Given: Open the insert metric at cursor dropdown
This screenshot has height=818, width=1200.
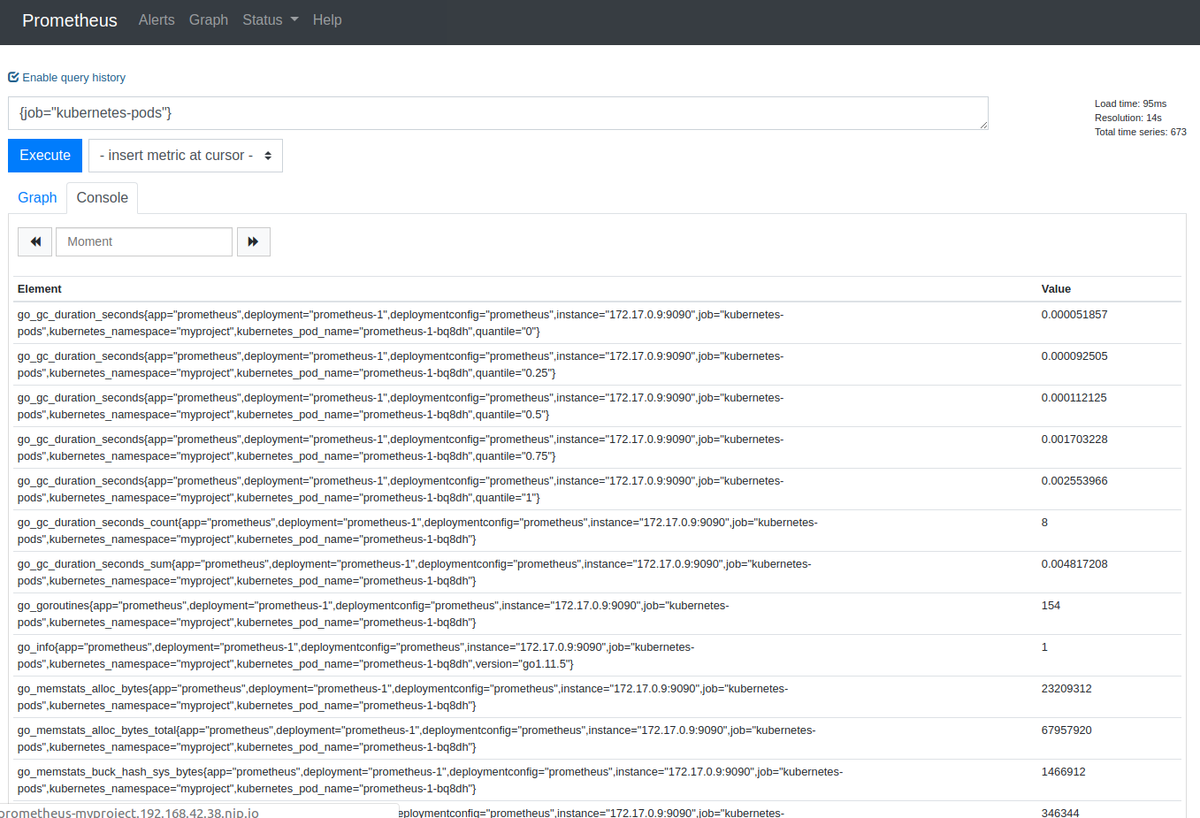Looking at the screenshot, I should point(185,156).
